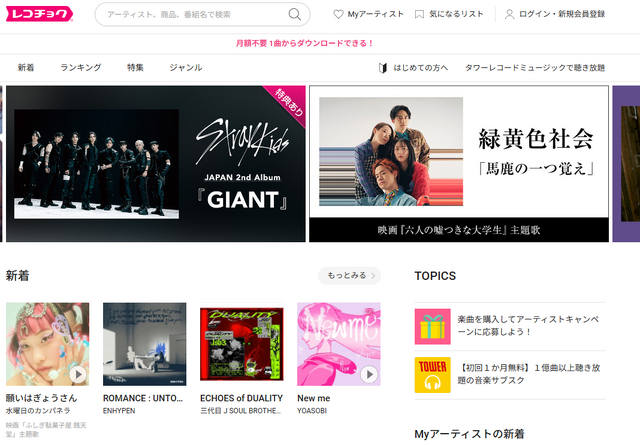Open the bookmark wishlist icon
The width and height of the screenshot is (640, 445).
420,15
